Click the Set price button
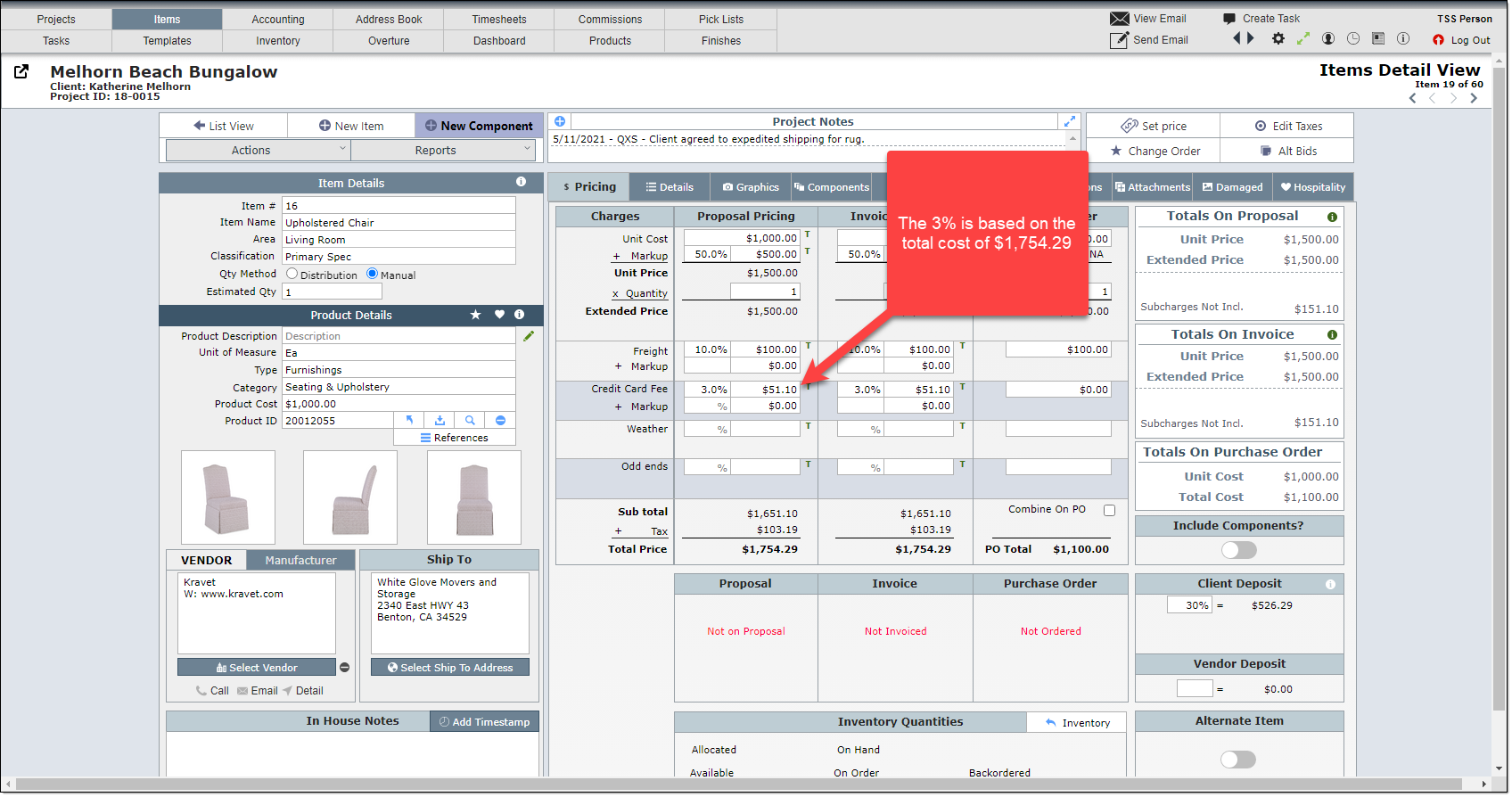 pyautogui.click(x=1154, y=127)
